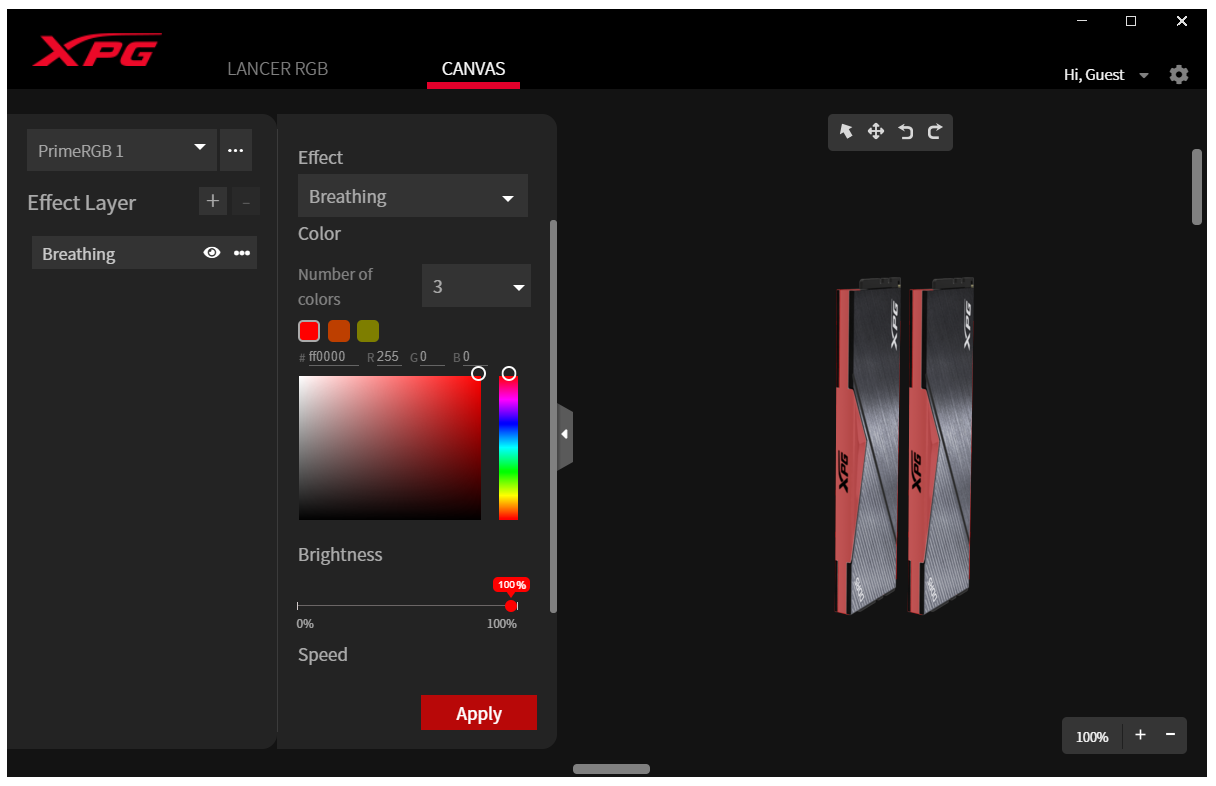Select the pointer arrow tool
Screen dimensions: 1216x786
pos(846,131)
